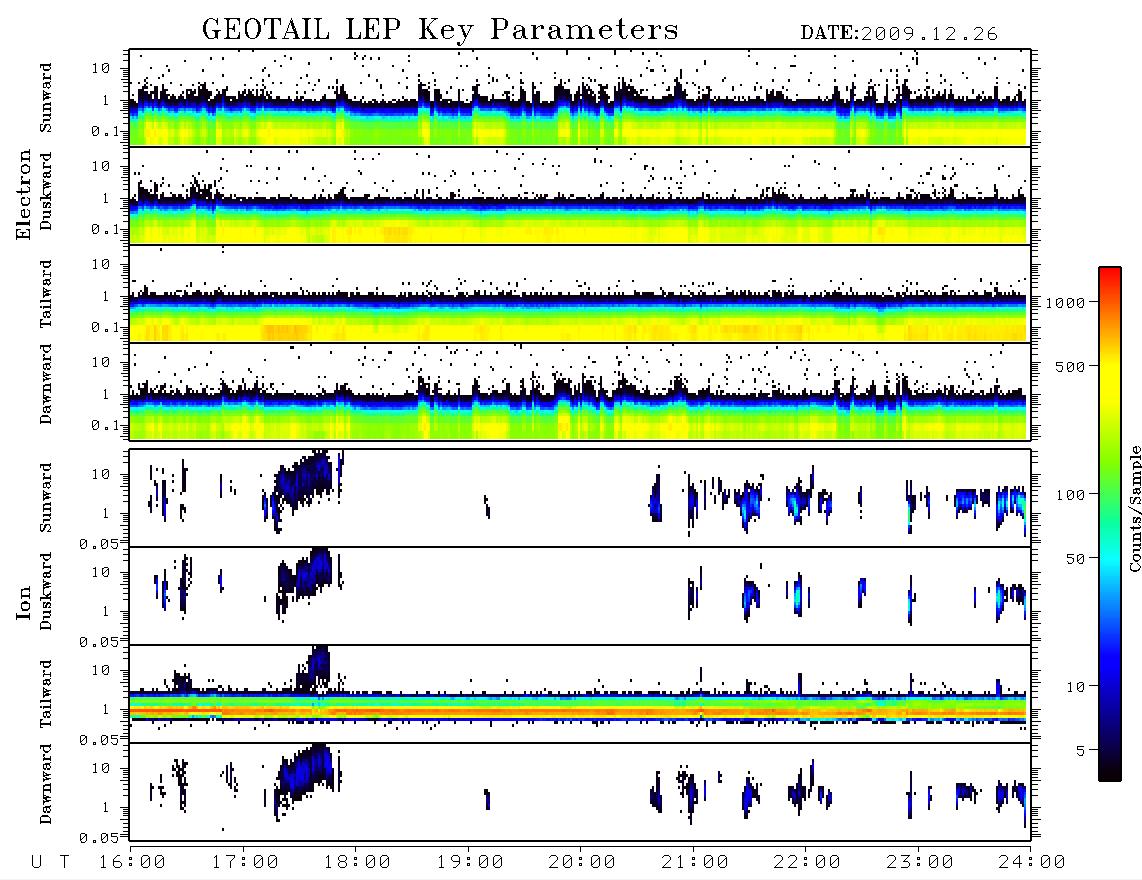This screenshot has height=880, width=1142.
Task: Click the rainbow Counts/Sample color bar
Action: (x=1109, y=524)
